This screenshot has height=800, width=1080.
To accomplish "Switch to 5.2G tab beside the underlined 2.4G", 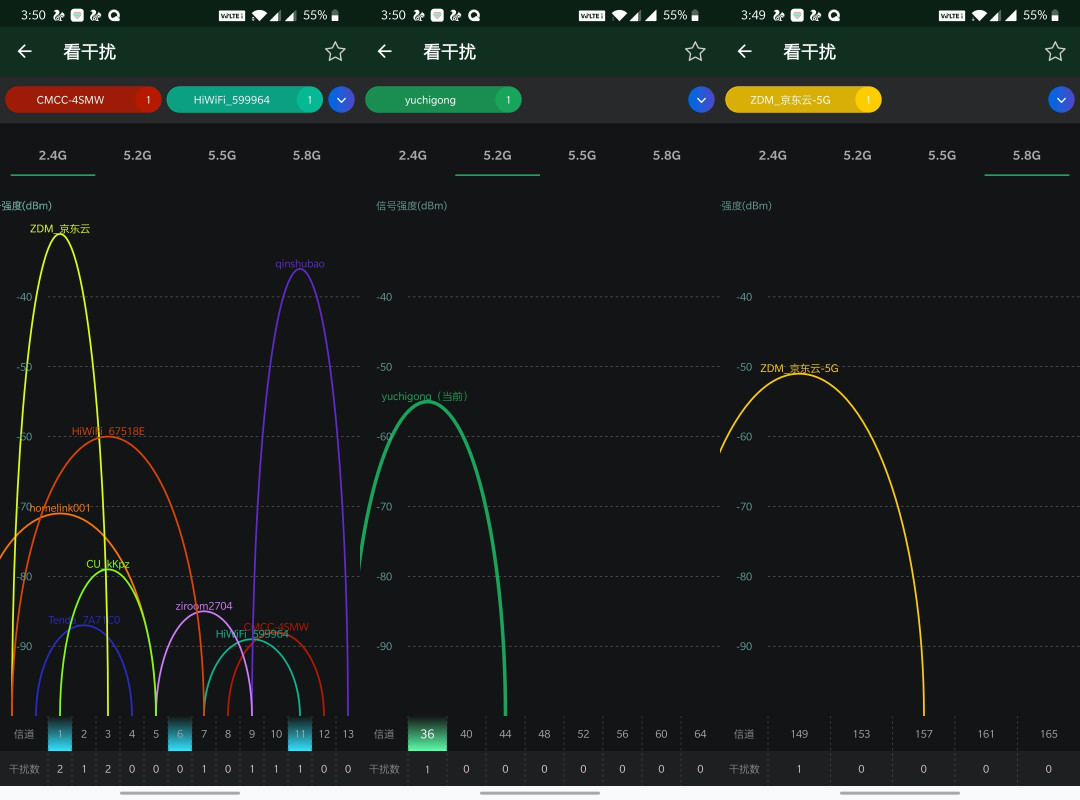I will [137, 156].
